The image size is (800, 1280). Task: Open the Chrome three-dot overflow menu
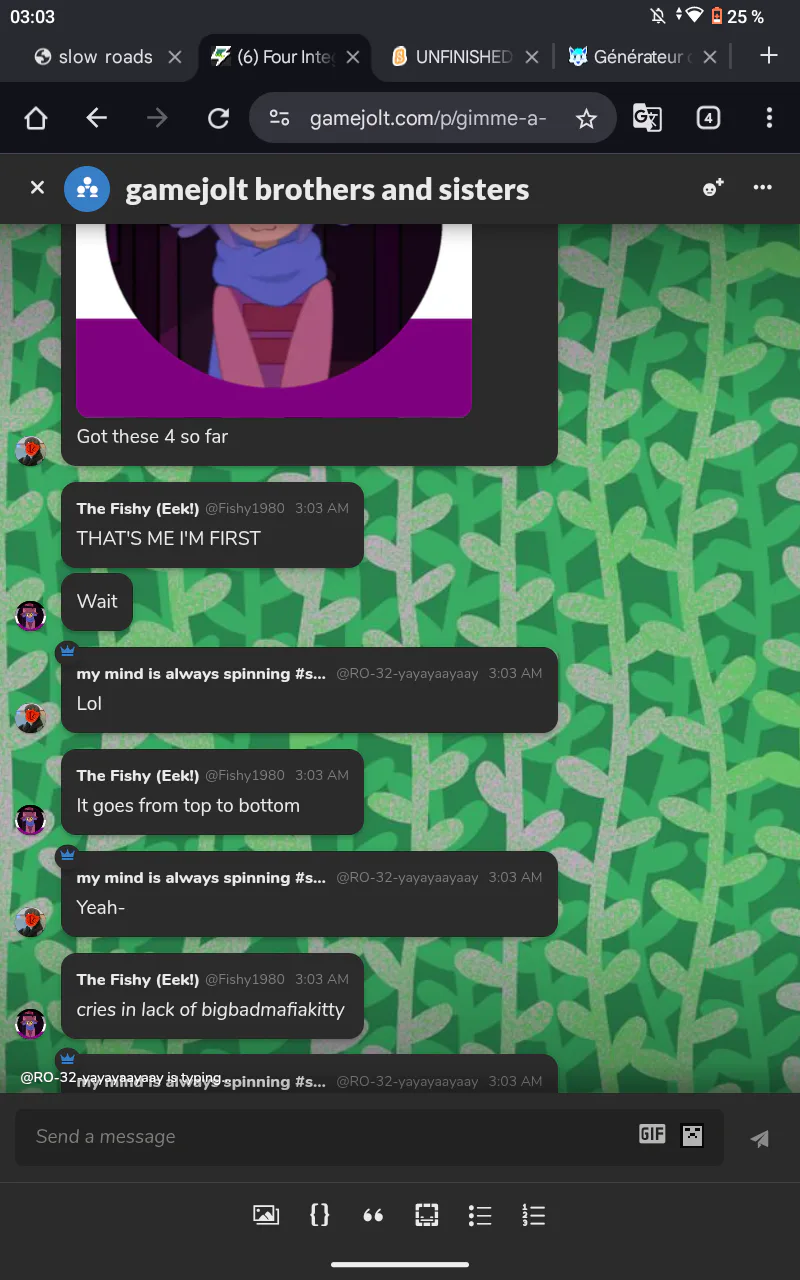769,118
